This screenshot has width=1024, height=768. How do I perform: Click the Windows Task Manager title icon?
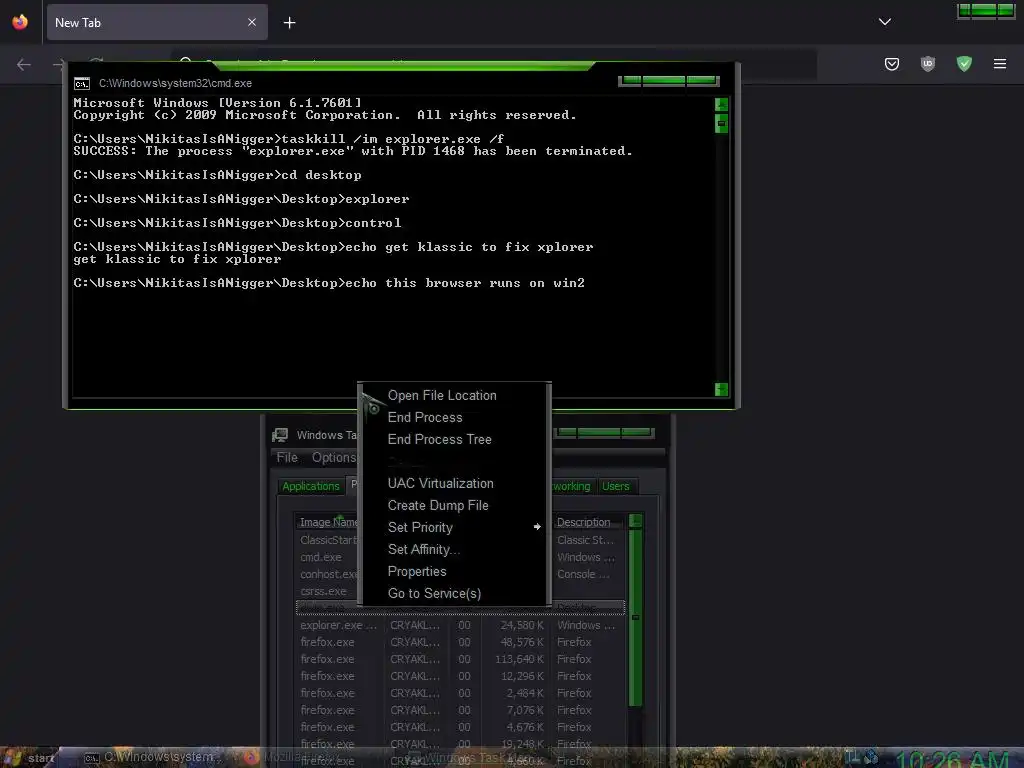(x=280, y=435)
